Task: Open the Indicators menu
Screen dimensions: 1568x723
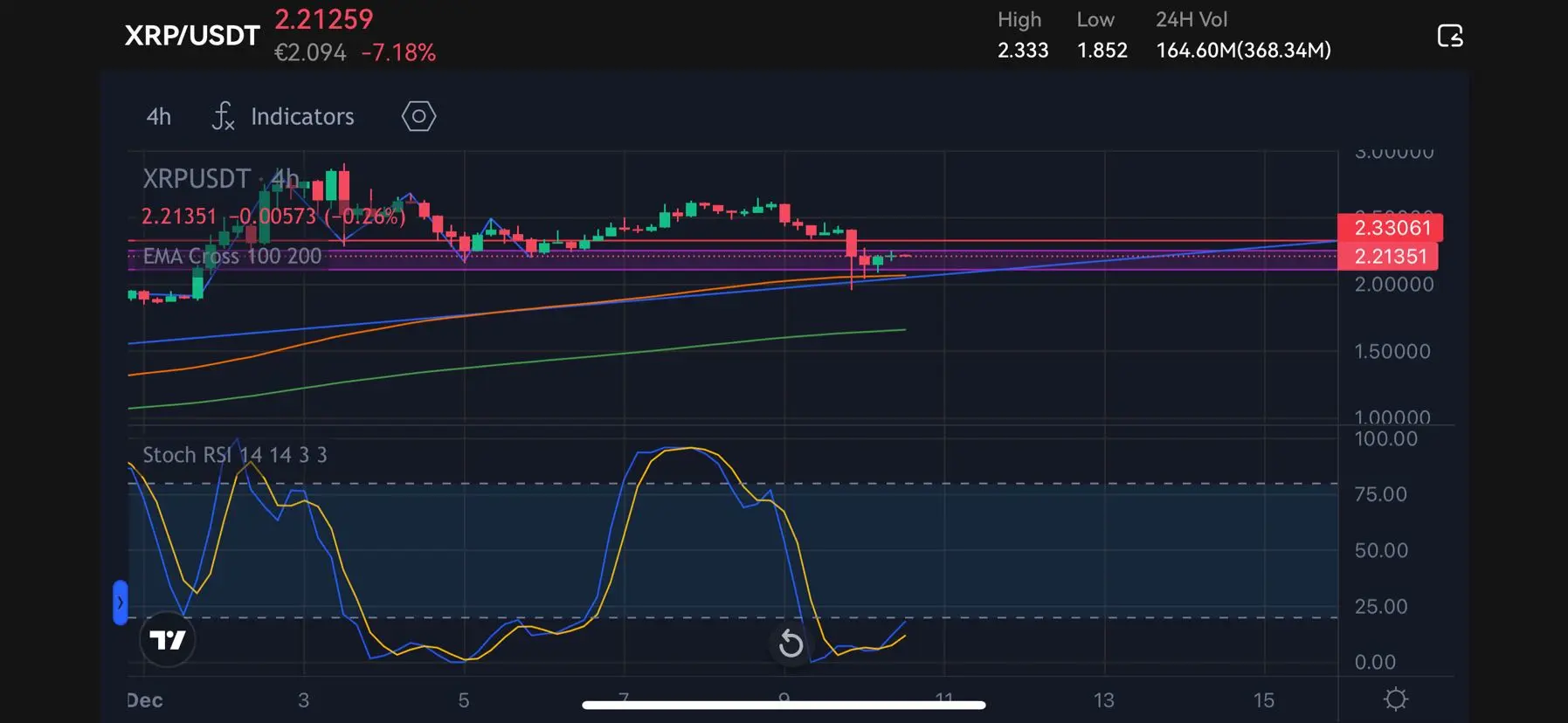Action: (x=302, y=116)
